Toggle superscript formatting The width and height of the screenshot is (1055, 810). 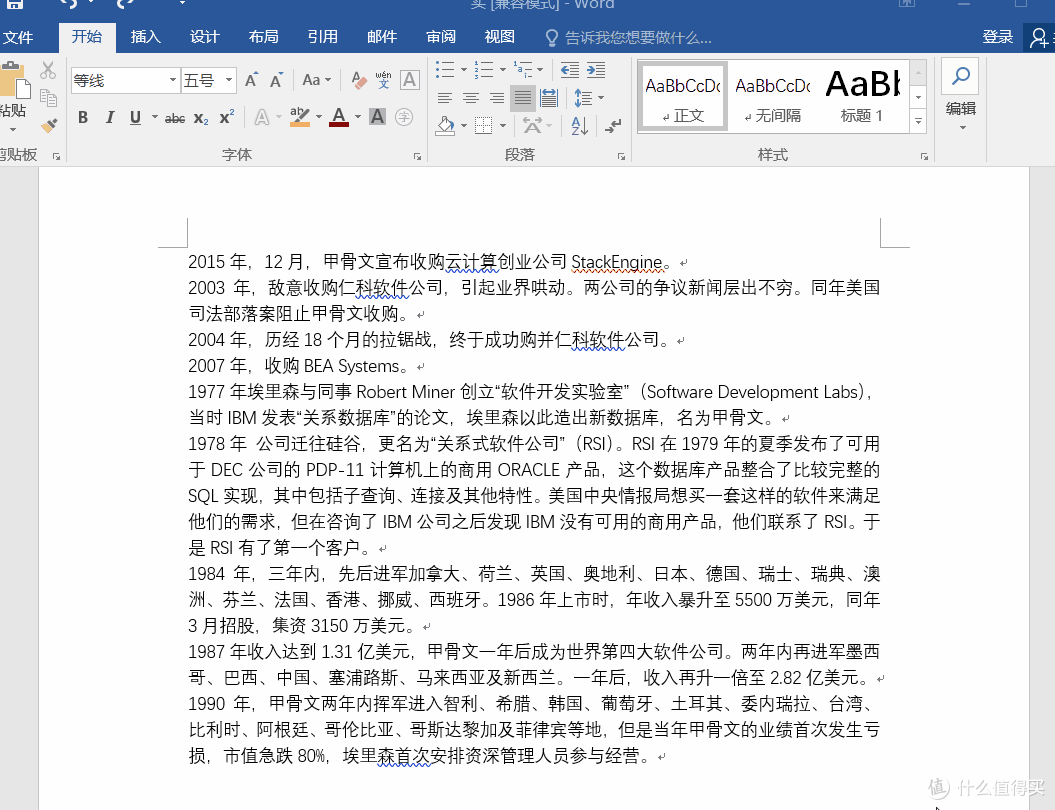[227, 116]
